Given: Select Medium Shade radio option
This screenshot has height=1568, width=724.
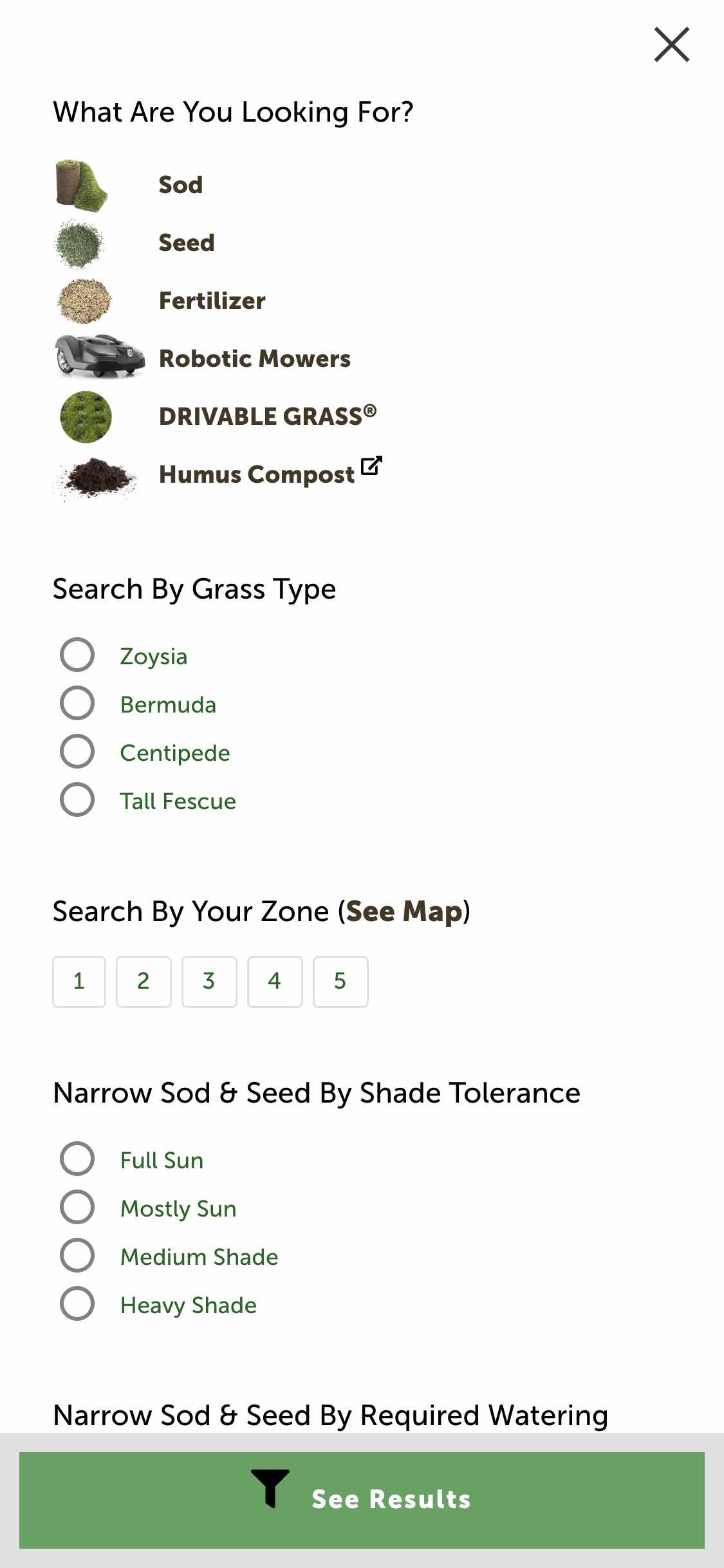Looking at the screenshot, I should [77, 1256].
